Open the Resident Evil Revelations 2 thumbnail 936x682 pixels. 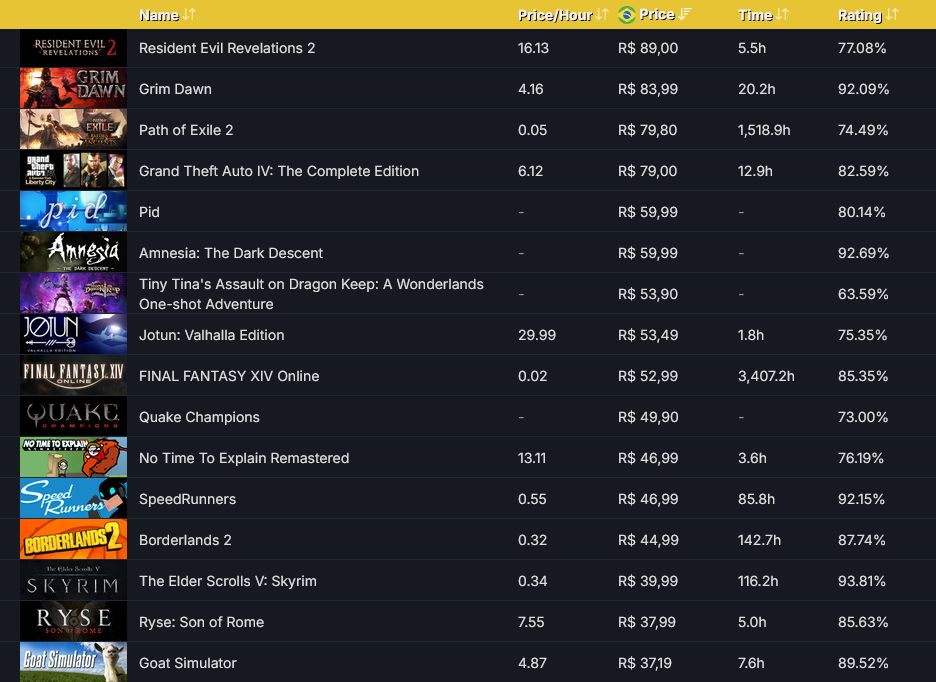pyautogui.click(x=73, y=48)
